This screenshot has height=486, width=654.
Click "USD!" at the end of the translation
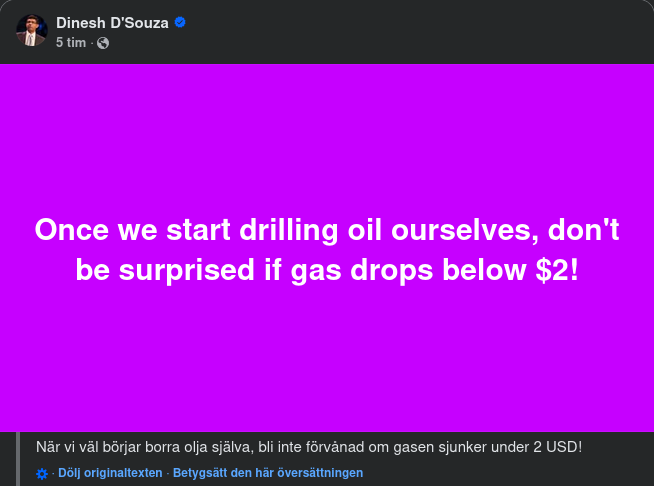click(x=564, y=447)
